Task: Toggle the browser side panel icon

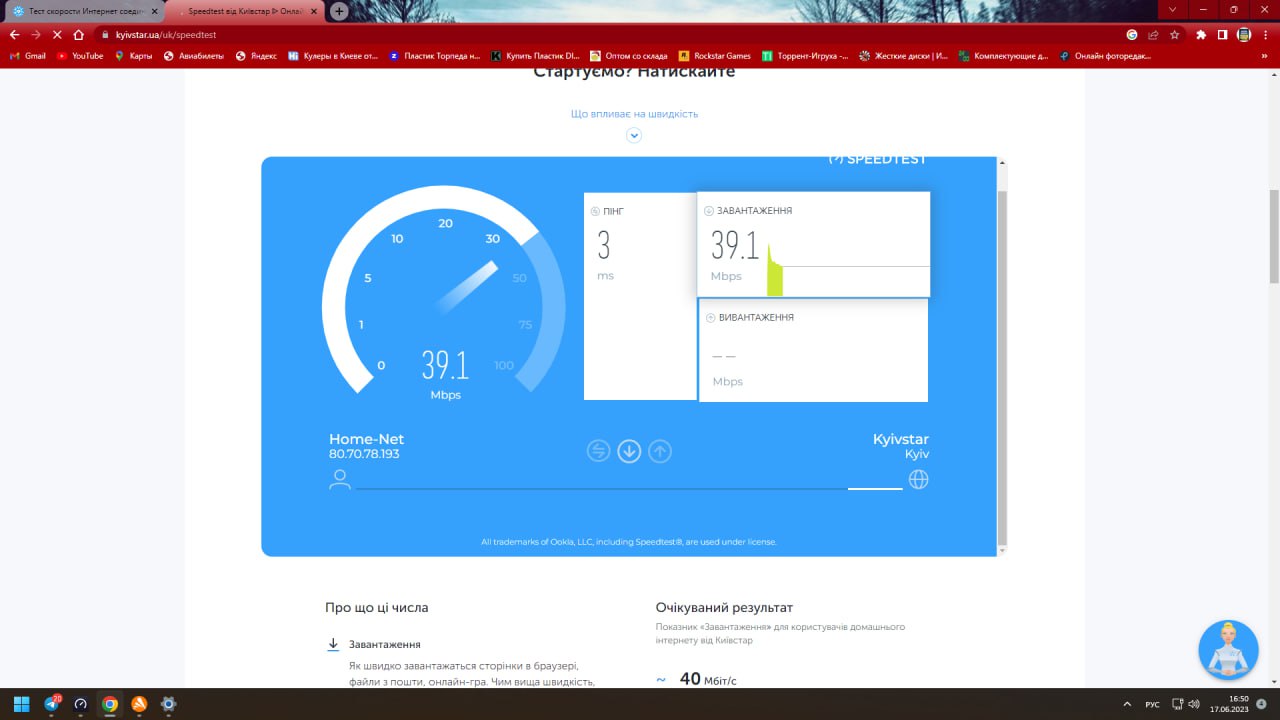Action: tap(1222, 34)
